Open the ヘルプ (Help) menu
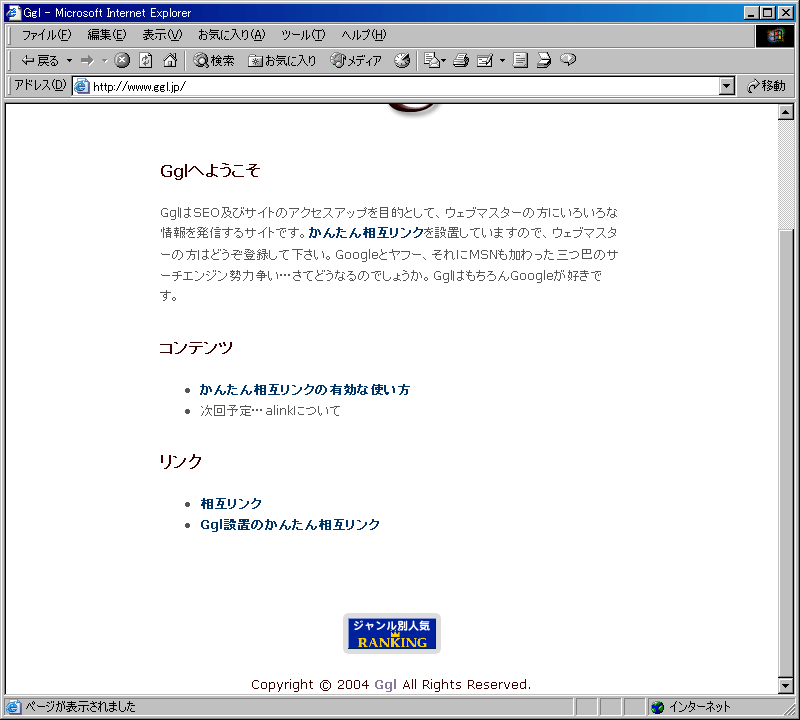800x720 pixels. click(x=364, y=35)
